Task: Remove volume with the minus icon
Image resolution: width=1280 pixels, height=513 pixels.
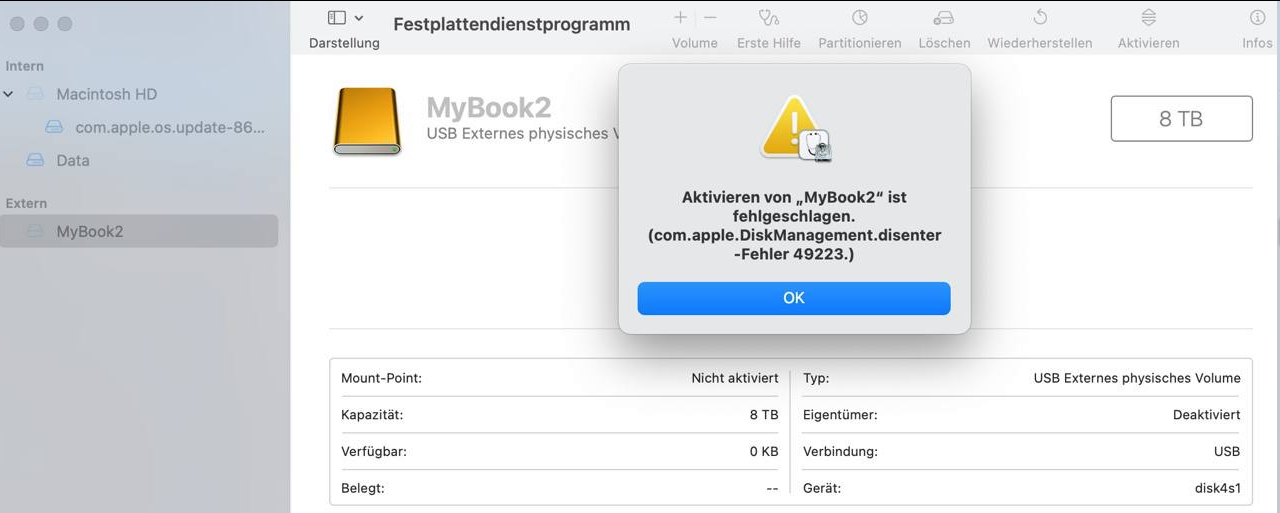Action: (x=710, y=18)
